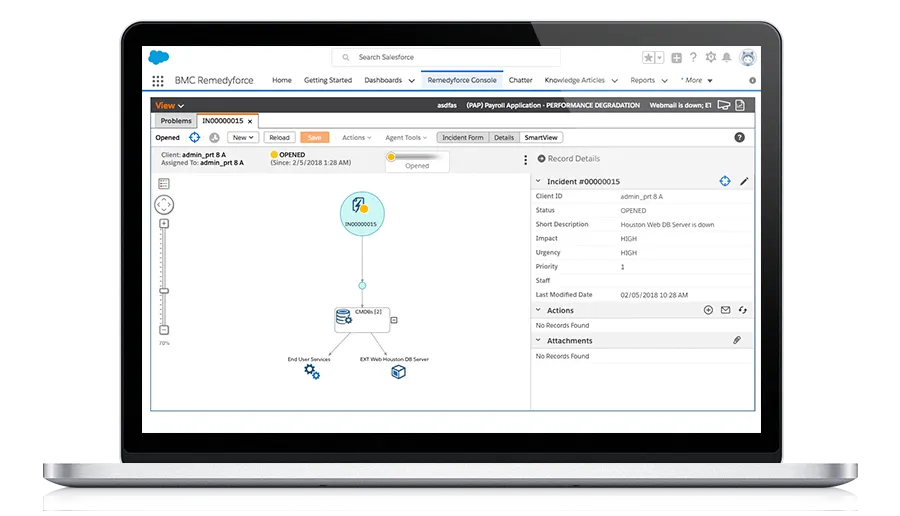Screen dimensions: 900x516
Task: Switch to SmartView
Action: click(x=541, y=138)
